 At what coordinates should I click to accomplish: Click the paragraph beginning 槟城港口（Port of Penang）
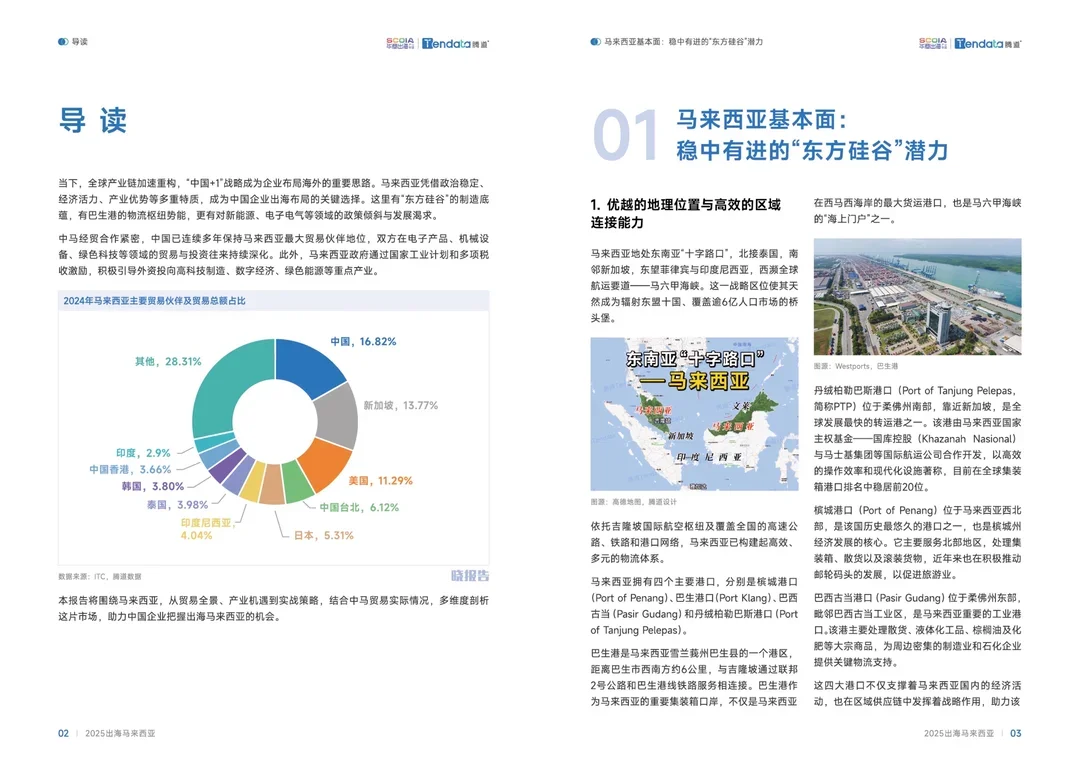coord(917,542)
